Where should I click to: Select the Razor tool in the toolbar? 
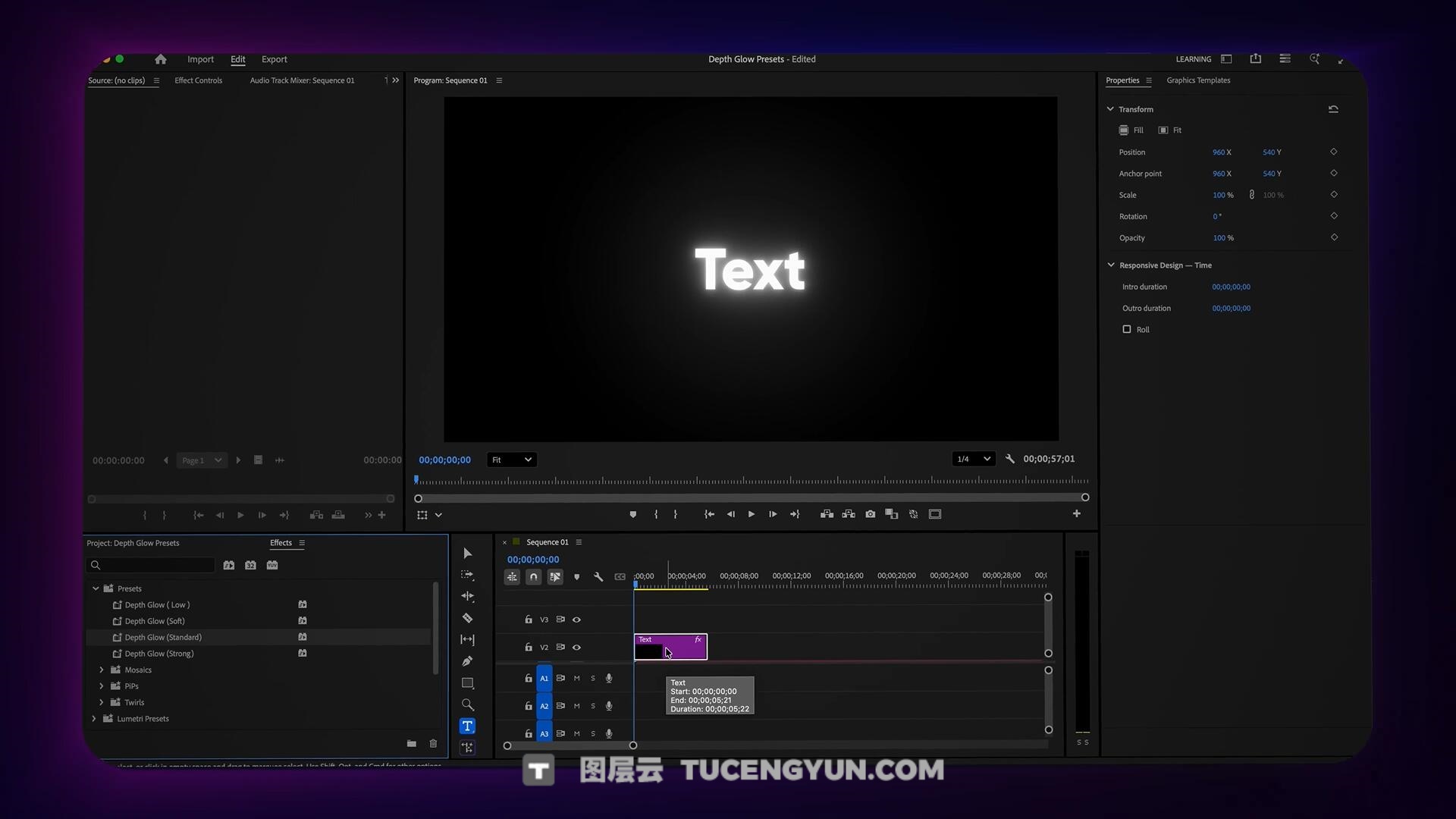click(467, 618)
